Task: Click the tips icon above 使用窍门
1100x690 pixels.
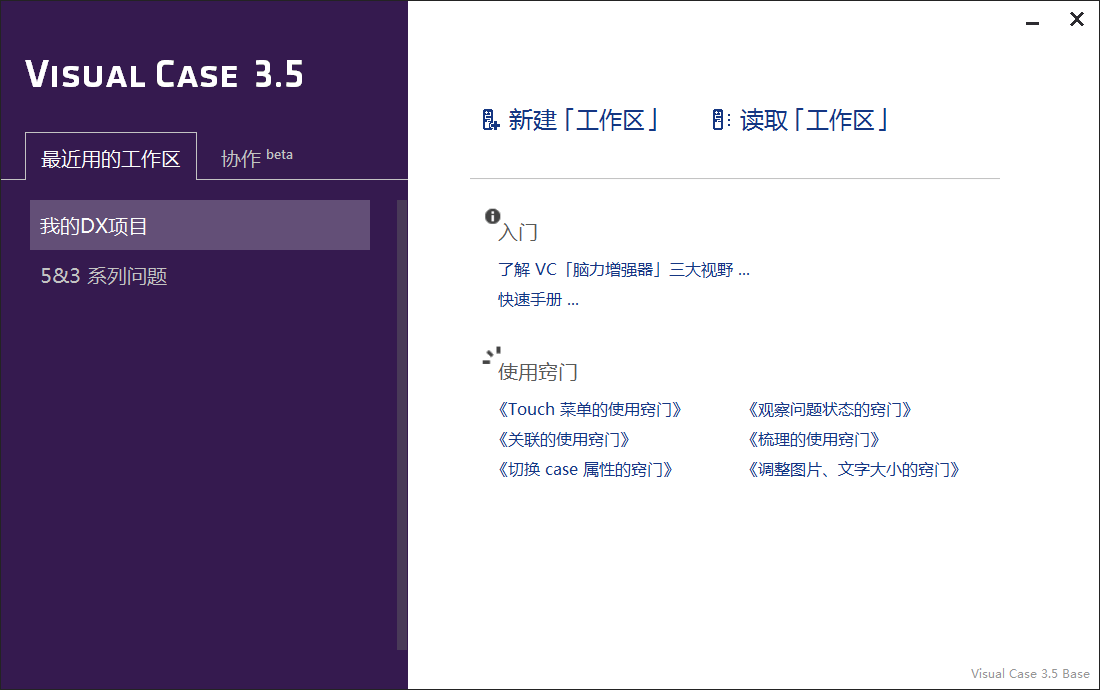Action: pyautogui.click(x=492, y=355)
